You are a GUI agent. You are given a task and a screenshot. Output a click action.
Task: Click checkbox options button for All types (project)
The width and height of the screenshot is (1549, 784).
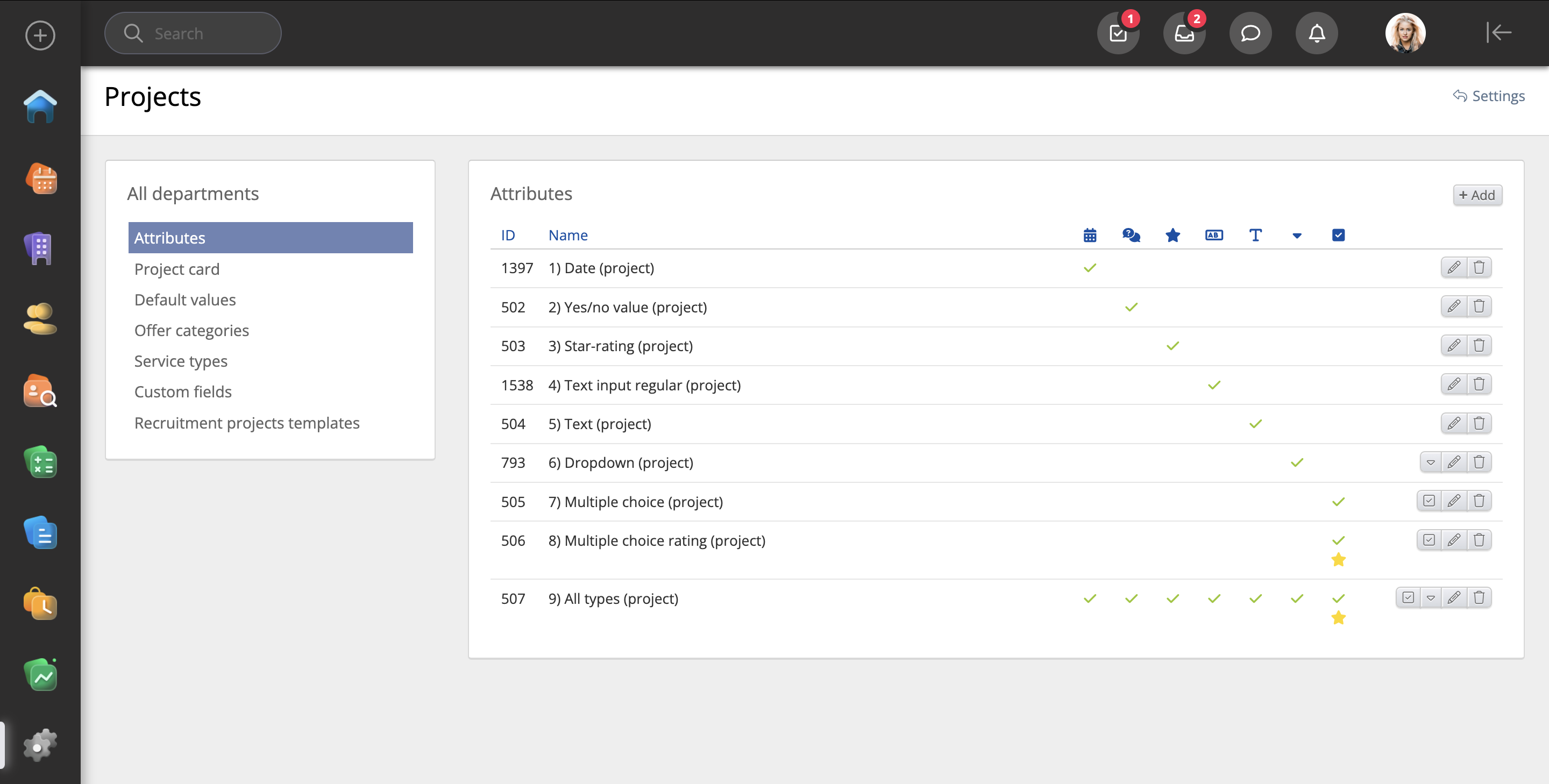coord(1408,597)
